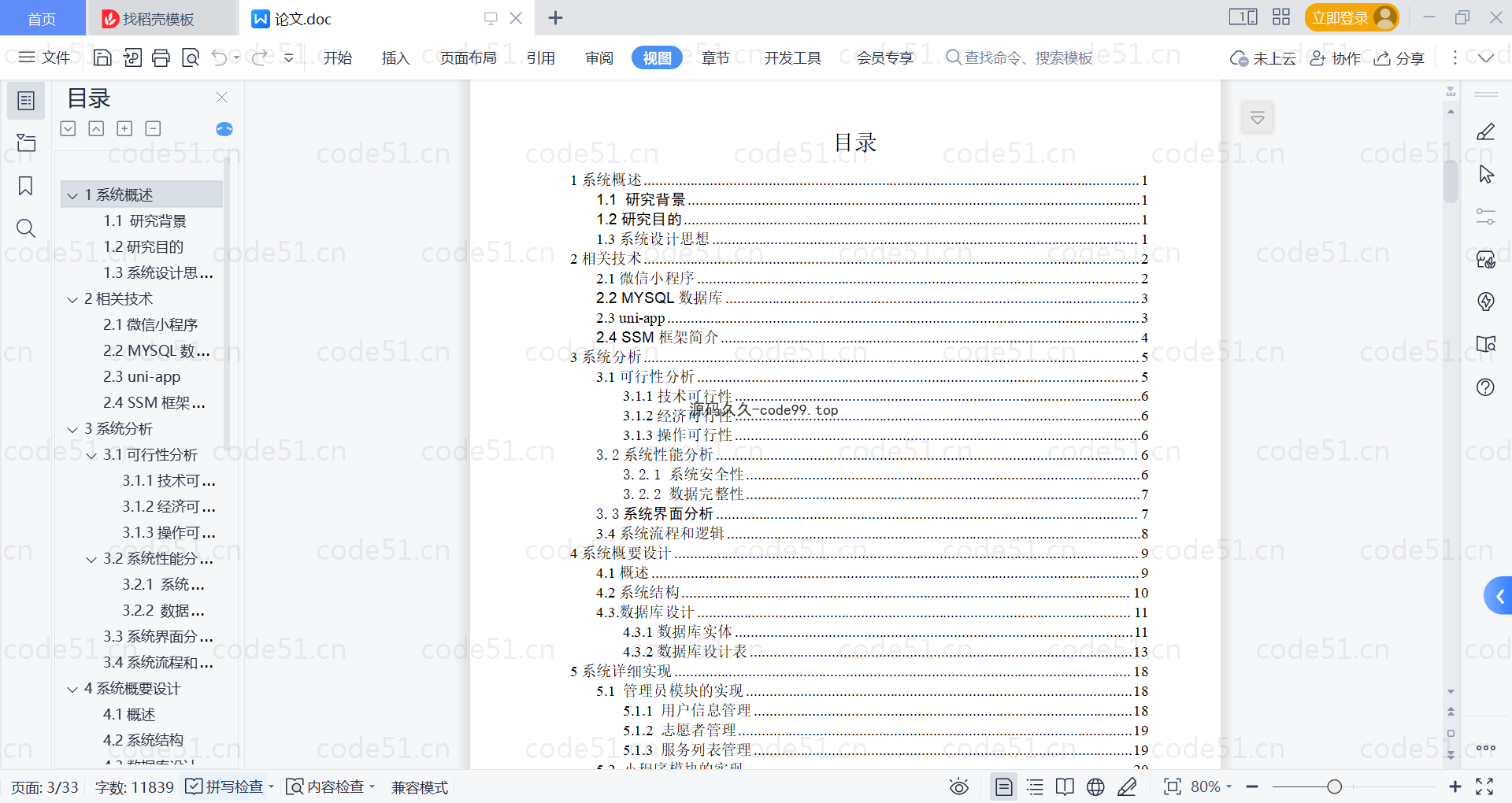Open the 文件 menu
This screenshot has height=803, width=1512.
click(45, 57)
